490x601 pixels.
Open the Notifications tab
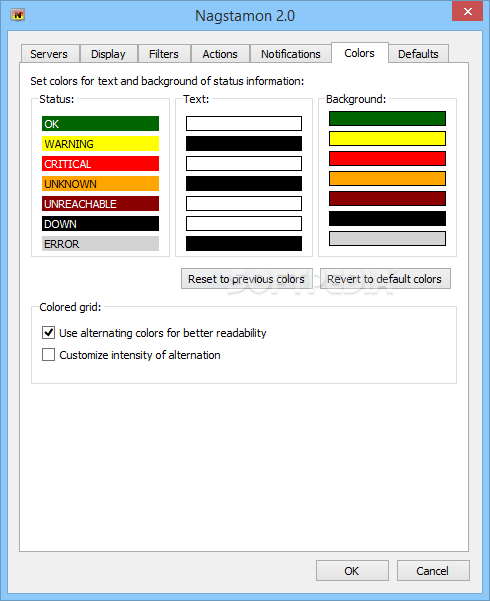291,54
